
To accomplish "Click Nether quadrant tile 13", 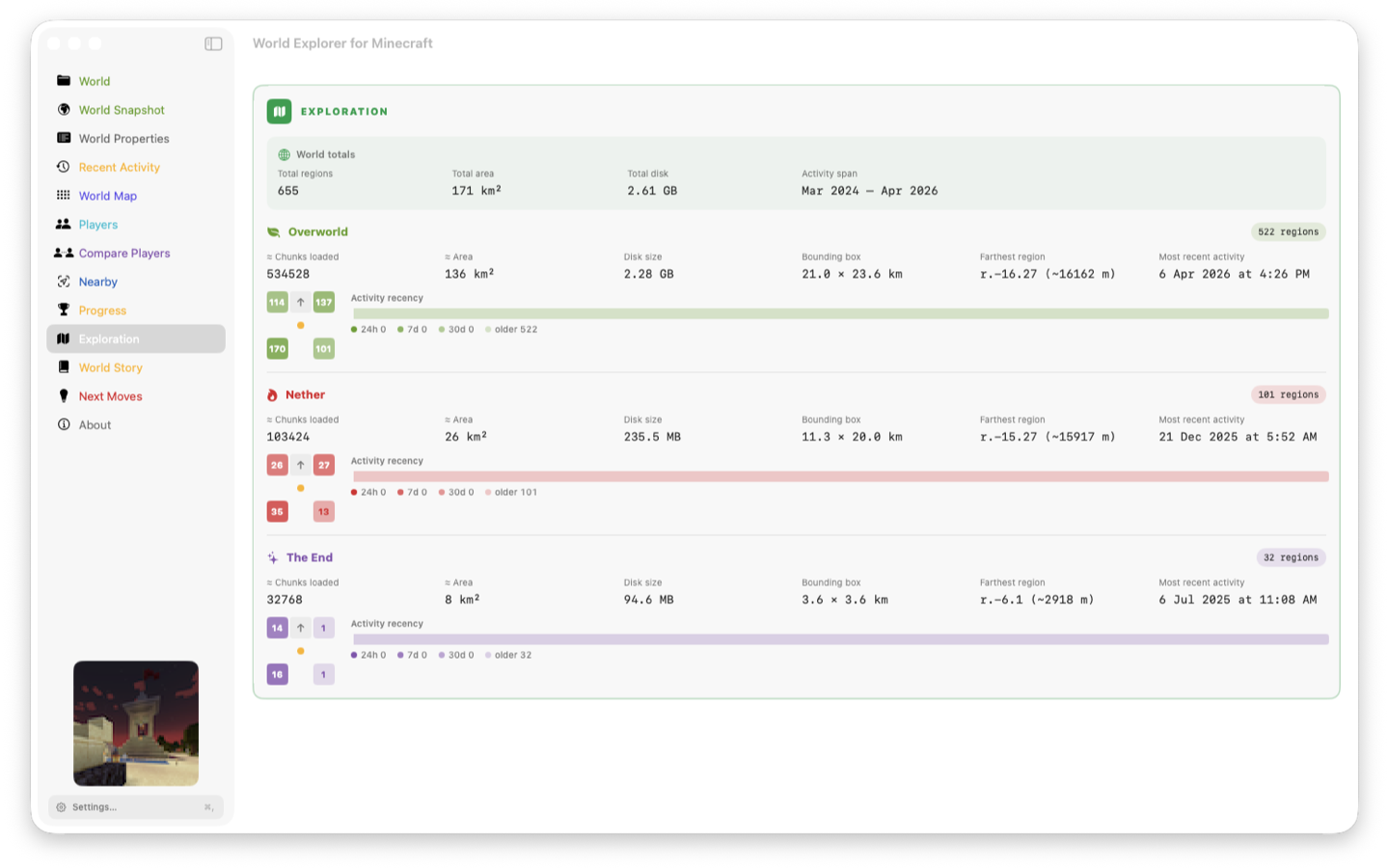I will coord(324,512).
